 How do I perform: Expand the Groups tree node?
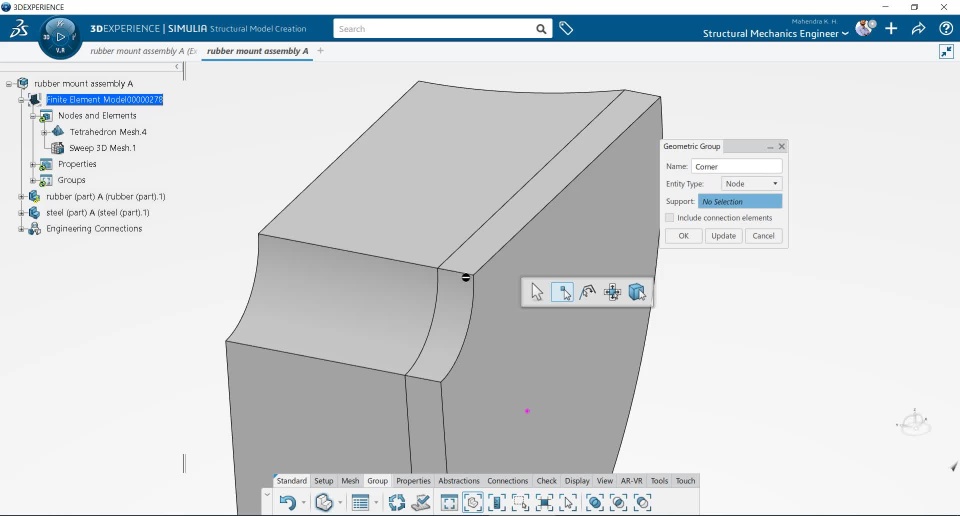[33, 181]
